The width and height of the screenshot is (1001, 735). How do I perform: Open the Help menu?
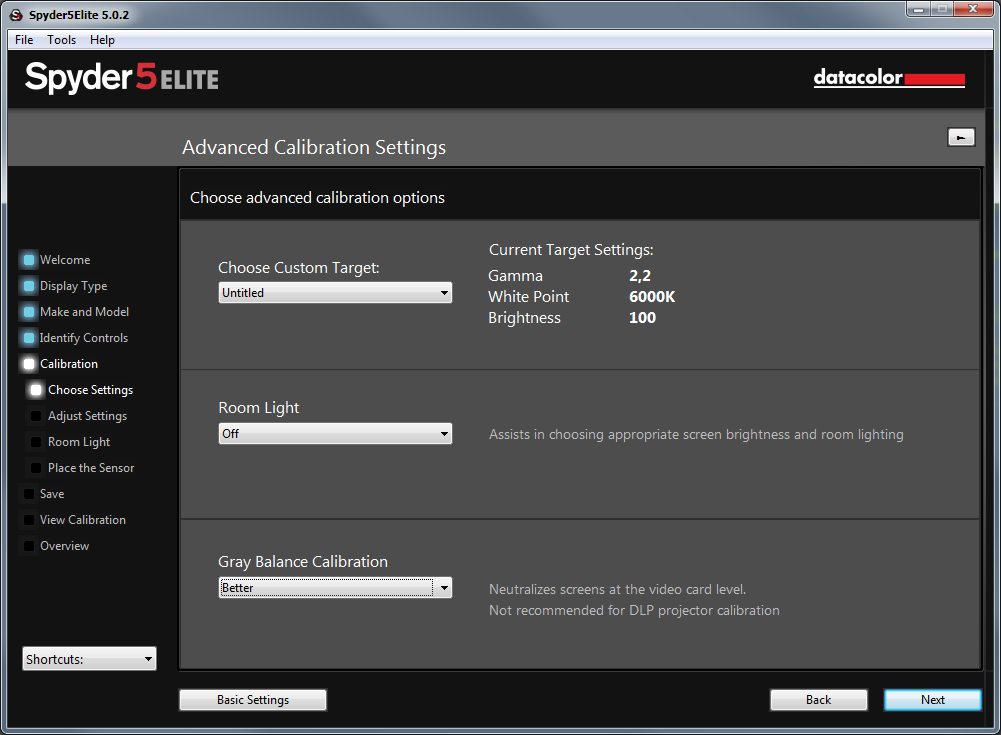tap(102, 40)
